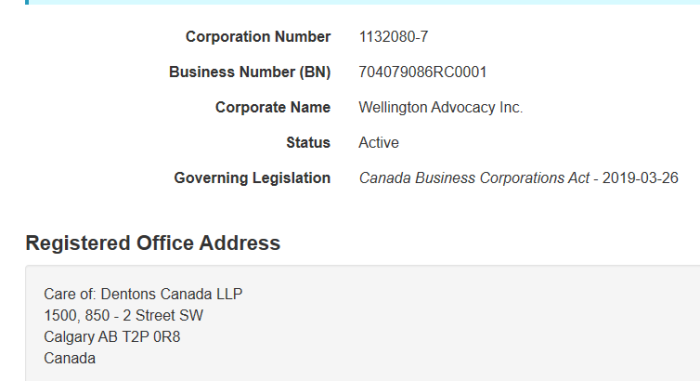This screenshot has height=381, width=700.
Task: Click the Business Number (BN) label
Action: click(x=250, y=72)
